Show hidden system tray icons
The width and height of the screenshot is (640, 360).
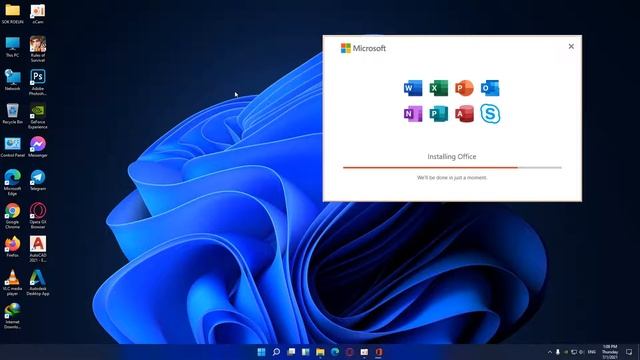550,352
